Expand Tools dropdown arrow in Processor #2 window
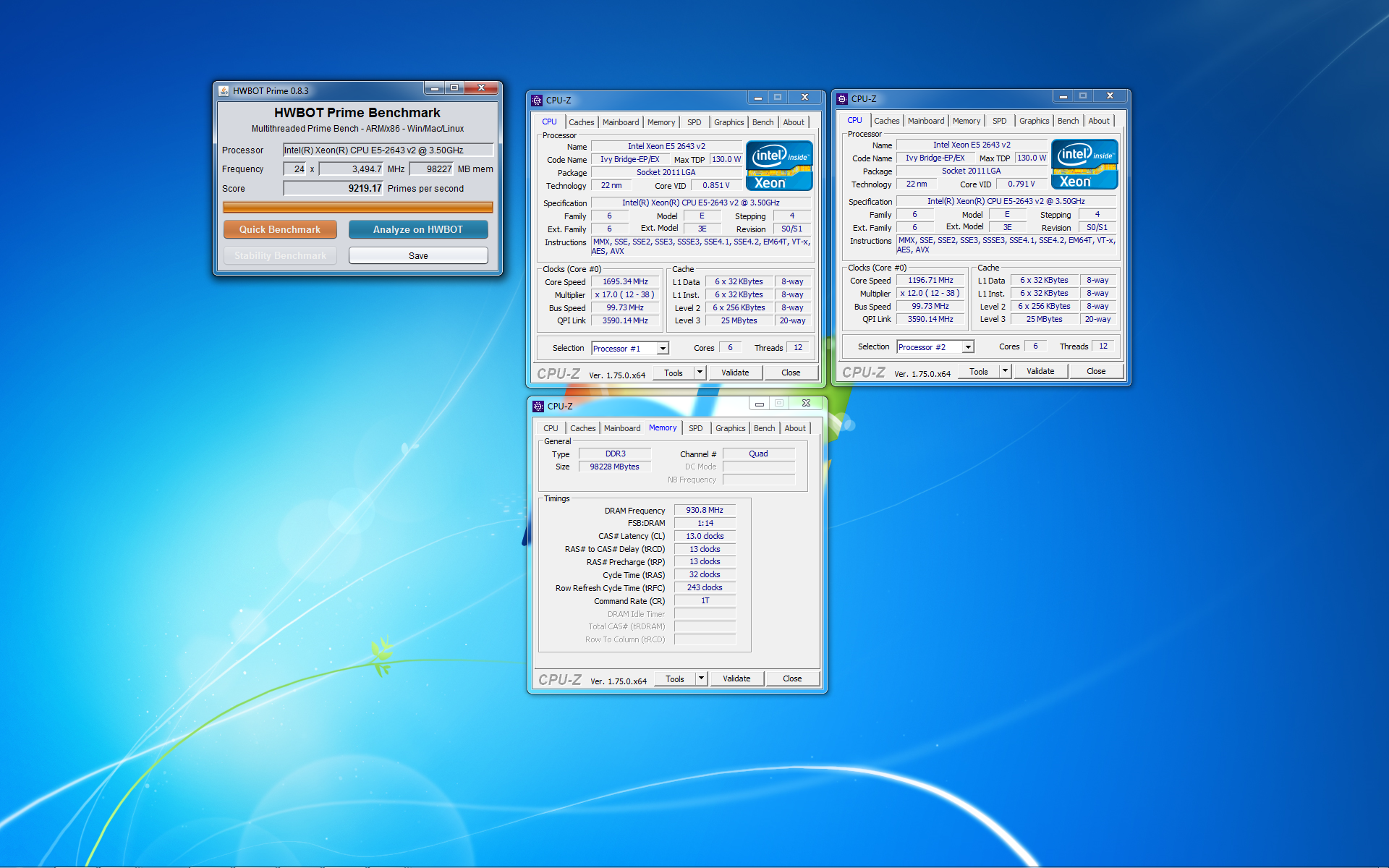Image resolution: width=1389 pixels, height=868 pixels. pyautogui.click(x=1005, y=371)
